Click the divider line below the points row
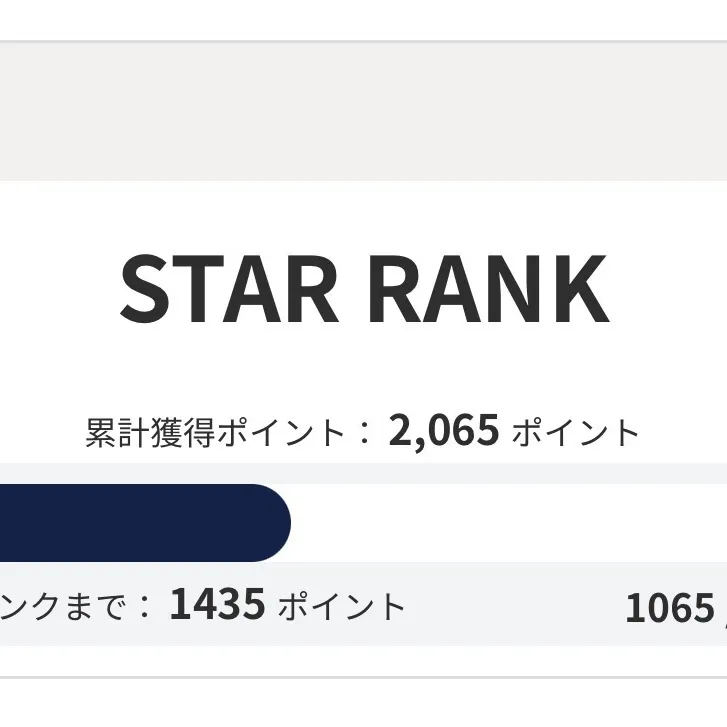This screenshot has height=727, width=727. 363,677
